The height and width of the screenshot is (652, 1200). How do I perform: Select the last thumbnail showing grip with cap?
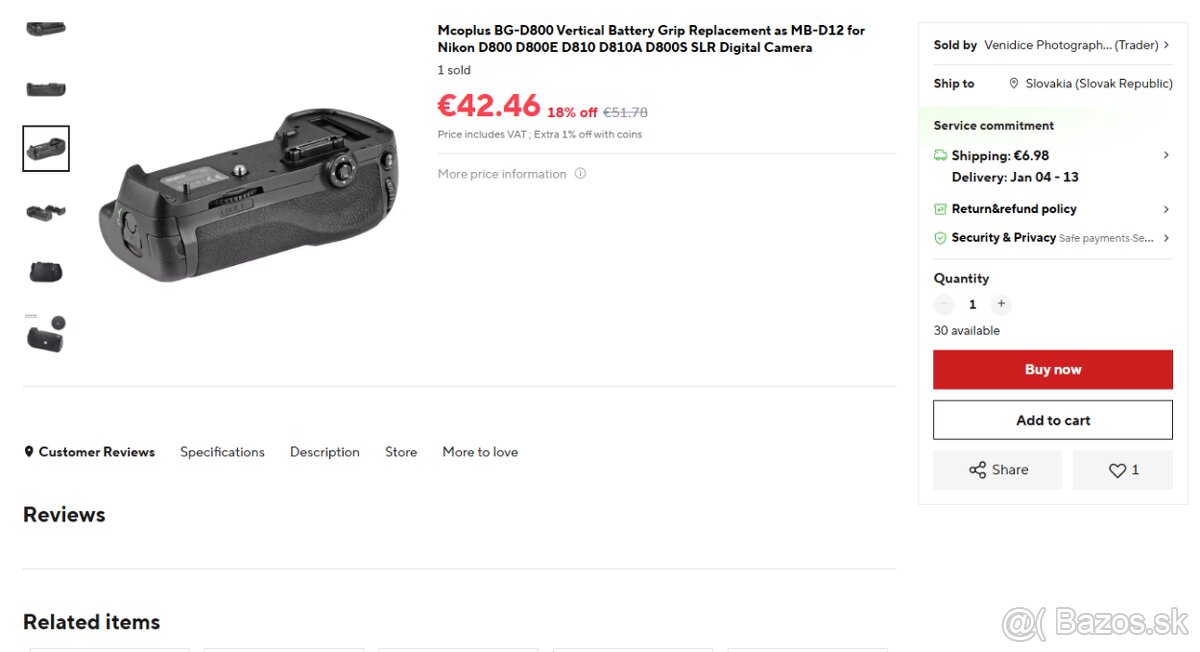[x=46, y=334]
